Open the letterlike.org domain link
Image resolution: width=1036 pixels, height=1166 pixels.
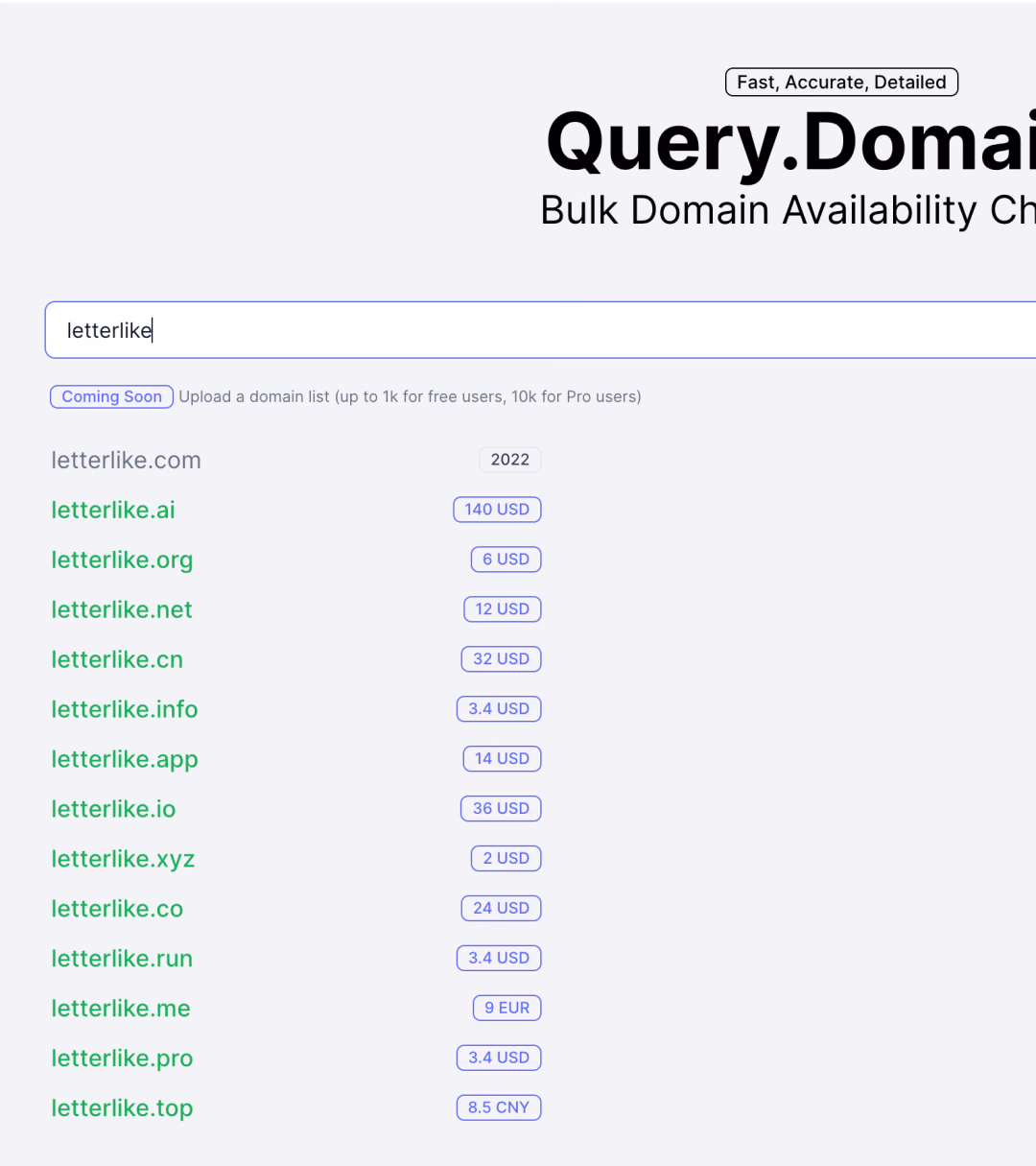pyautogui.click(x=122, y=559)
